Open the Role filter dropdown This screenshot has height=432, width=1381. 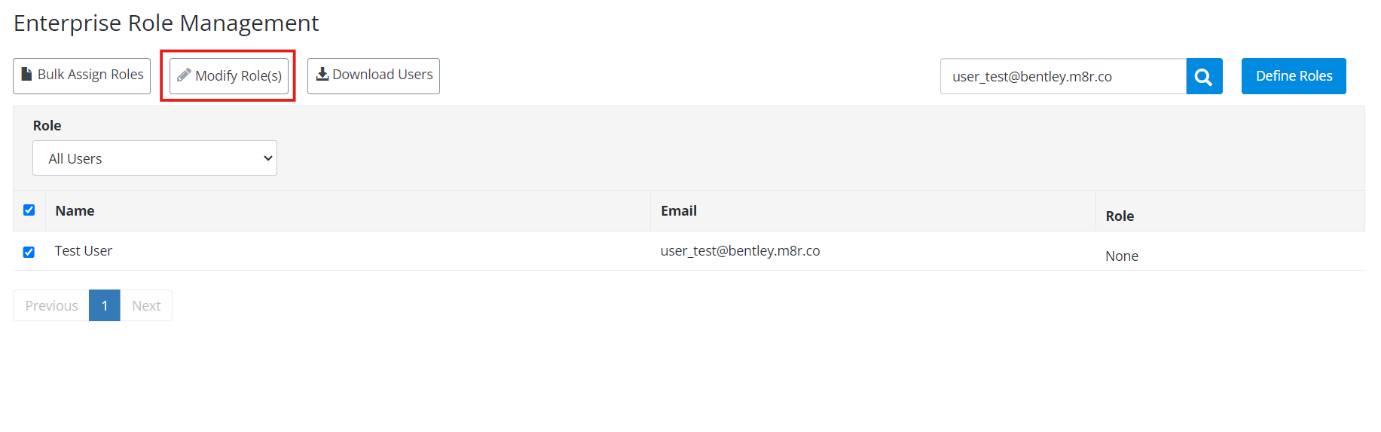click(155, 158)
